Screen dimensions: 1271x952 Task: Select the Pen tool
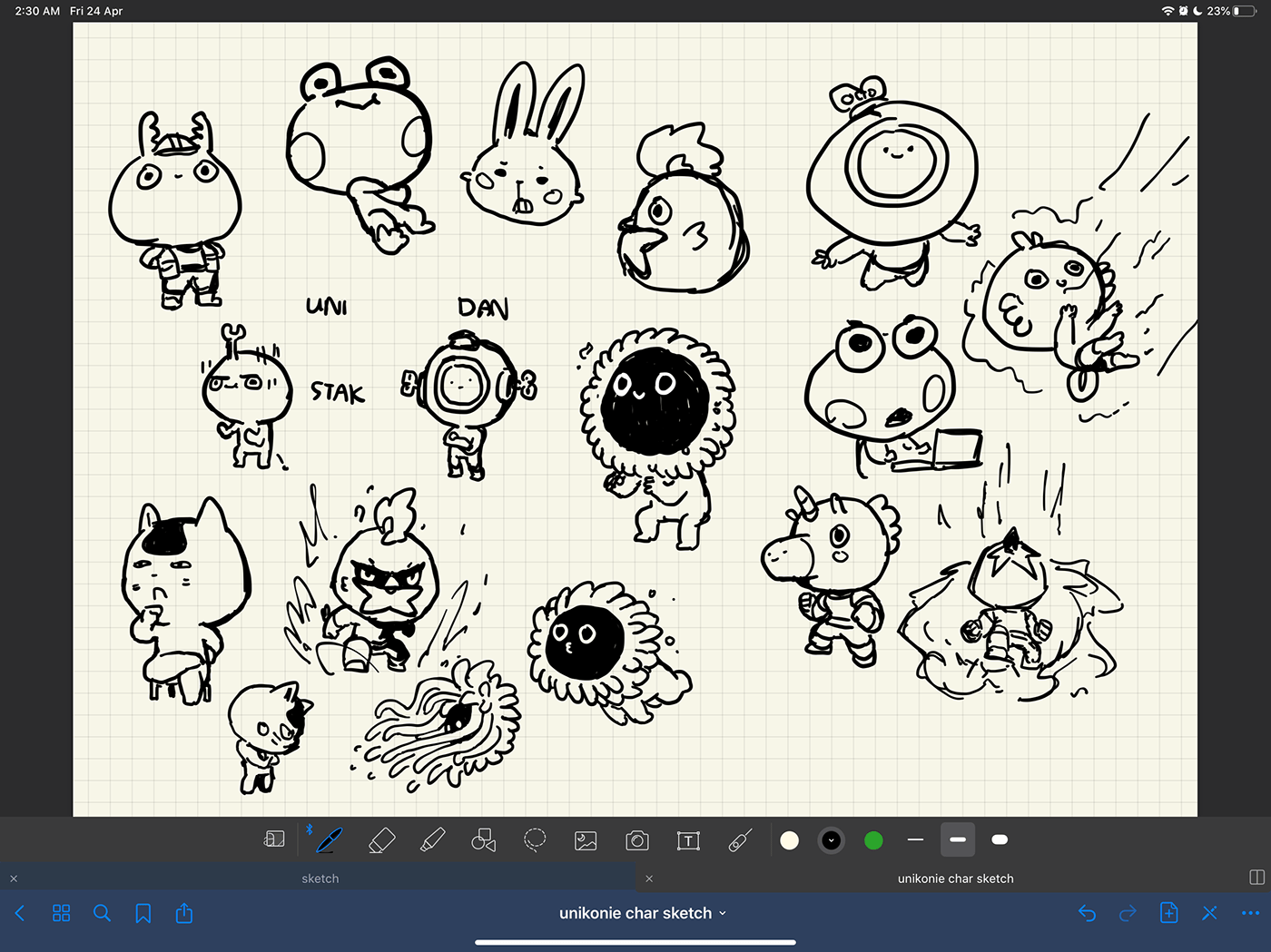click(329, 840)
